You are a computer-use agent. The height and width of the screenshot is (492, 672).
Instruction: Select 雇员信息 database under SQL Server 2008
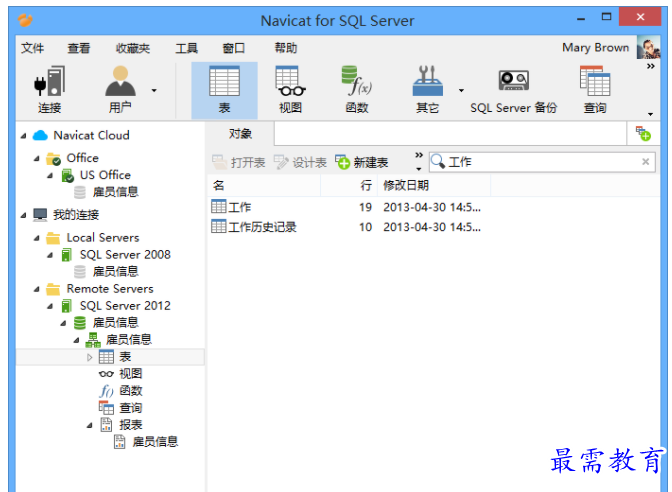tap(116, 272)
